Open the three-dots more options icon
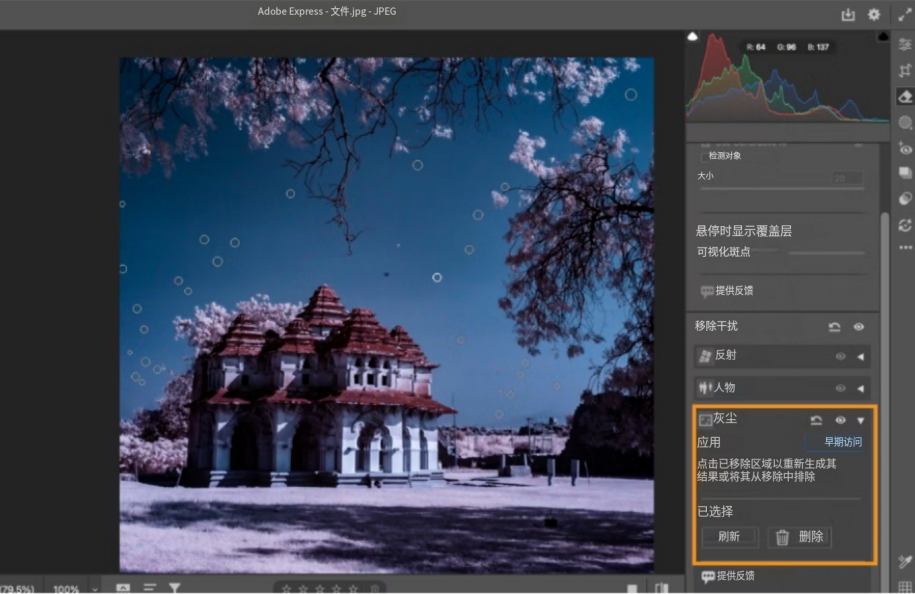Image resolution: width=915 pixels, height=594 pixels. pyautogui.click(x=905, y=248)
